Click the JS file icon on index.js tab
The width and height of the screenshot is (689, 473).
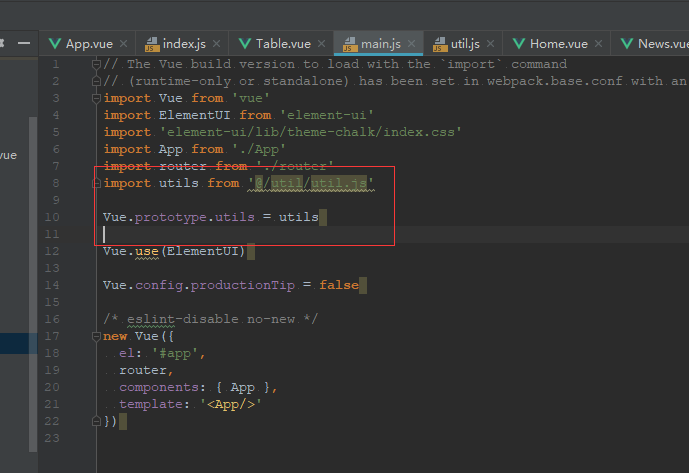(152, 44)
